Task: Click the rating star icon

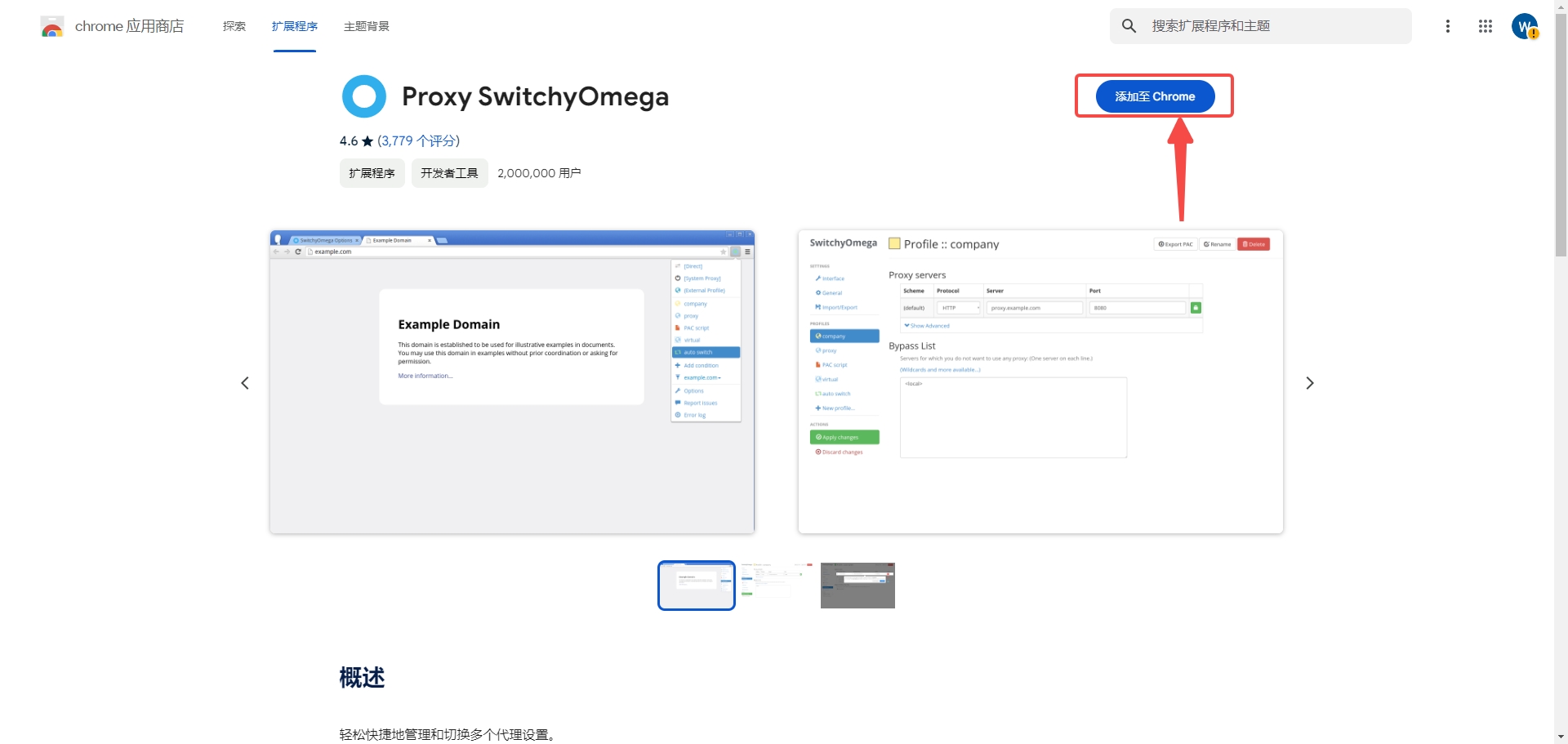Action: 367,141
